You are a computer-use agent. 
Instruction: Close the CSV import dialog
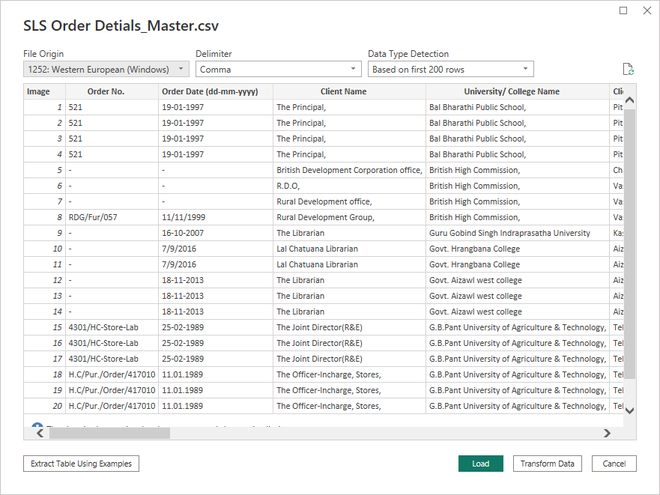645,11
